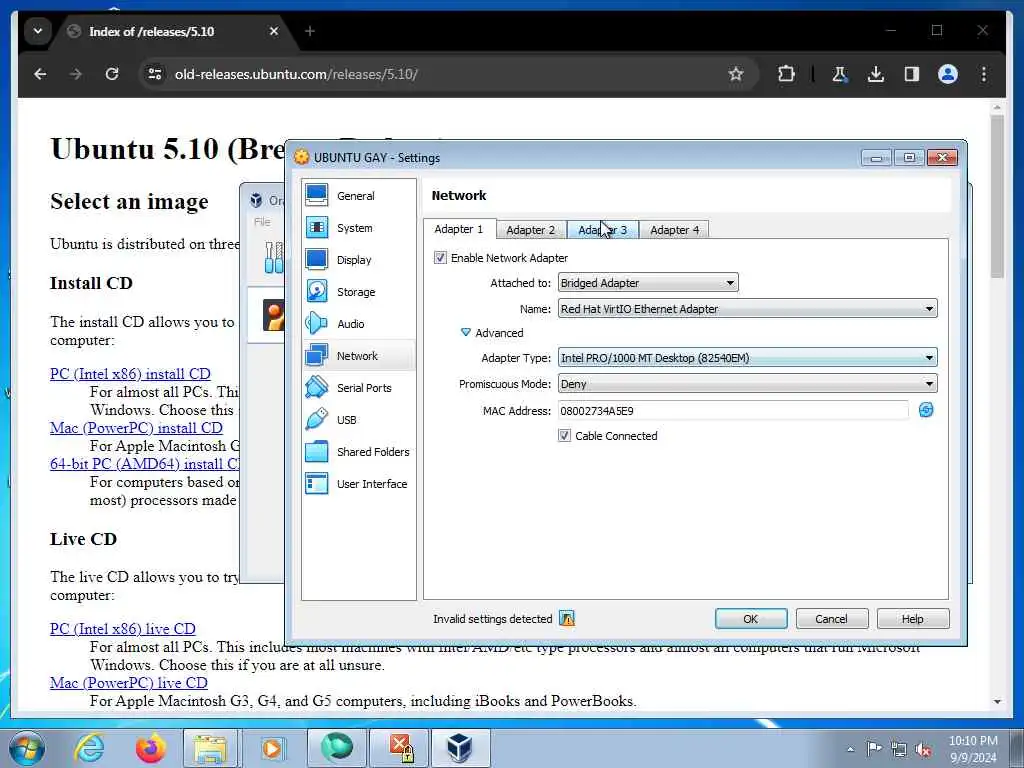Open VirtualBox cube icon in taskbar
Viewport: 1024px width, 768px height.
coord(459,748)
